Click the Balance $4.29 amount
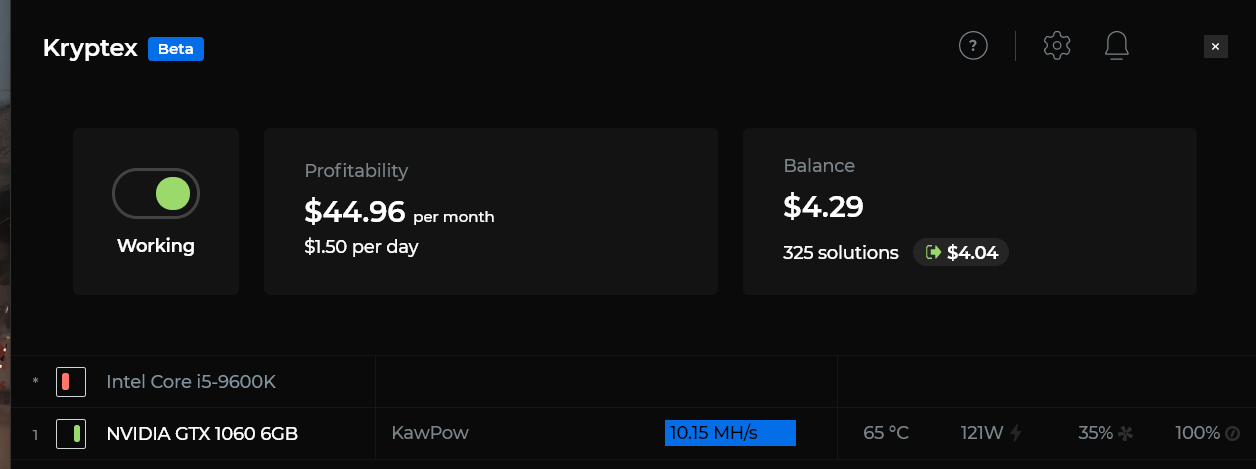 click(x=823, y=207)
